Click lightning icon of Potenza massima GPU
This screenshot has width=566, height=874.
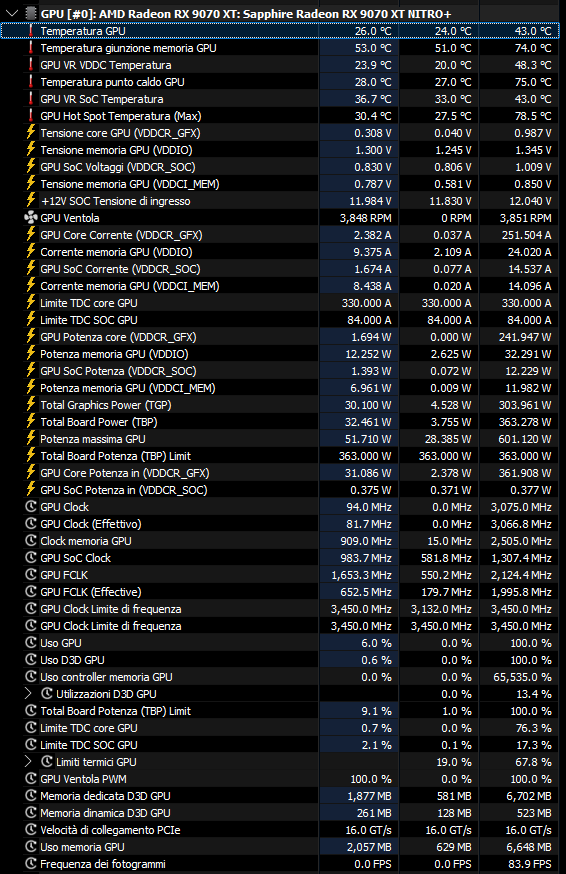[31, 439]
